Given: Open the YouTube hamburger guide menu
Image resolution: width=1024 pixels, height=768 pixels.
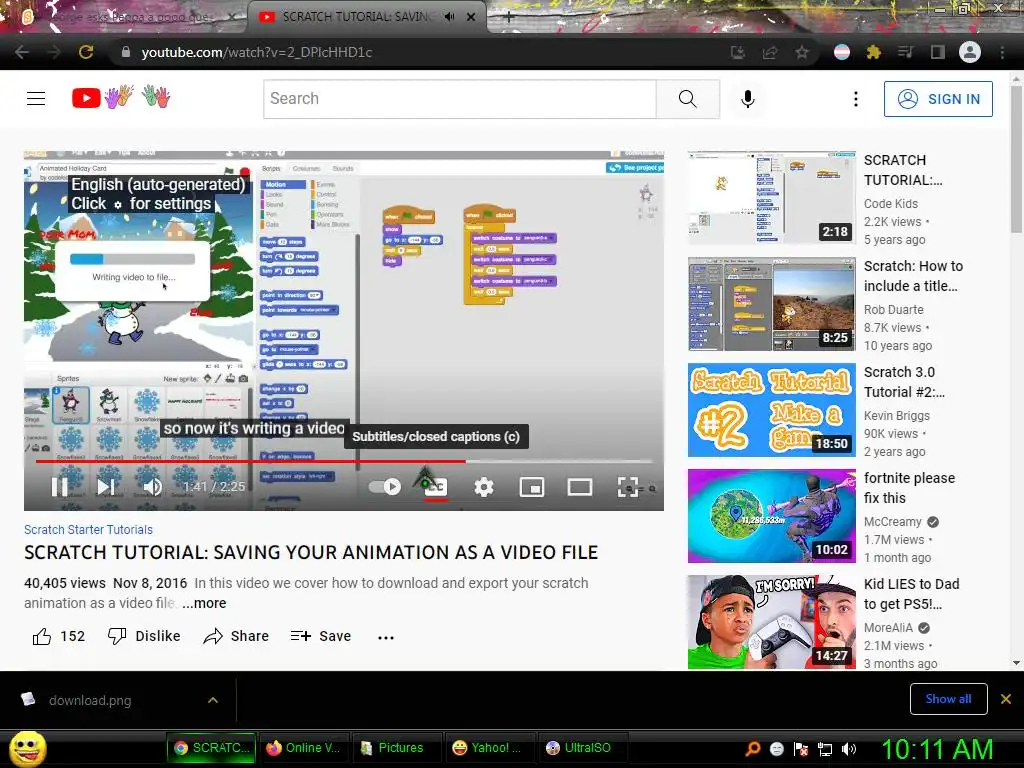Looking at the screenshot, I should coord(36,99).
